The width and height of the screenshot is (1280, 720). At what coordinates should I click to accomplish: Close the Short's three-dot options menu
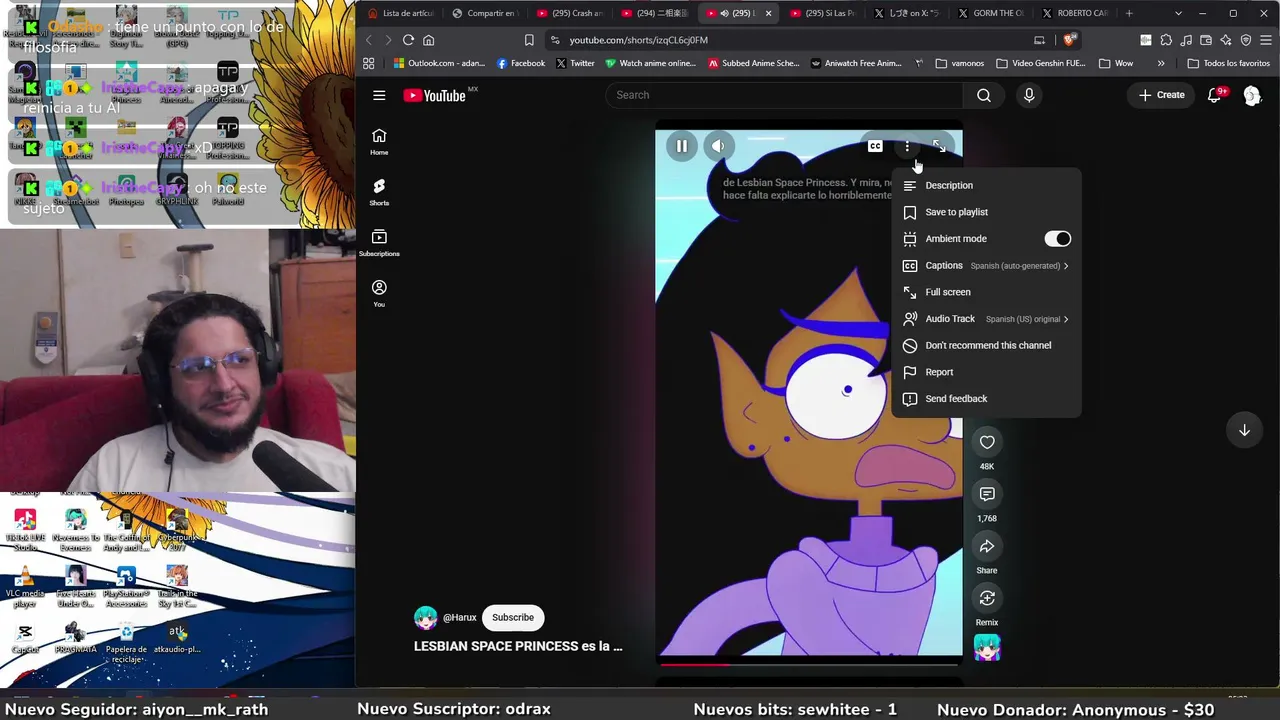coord(907,146)
